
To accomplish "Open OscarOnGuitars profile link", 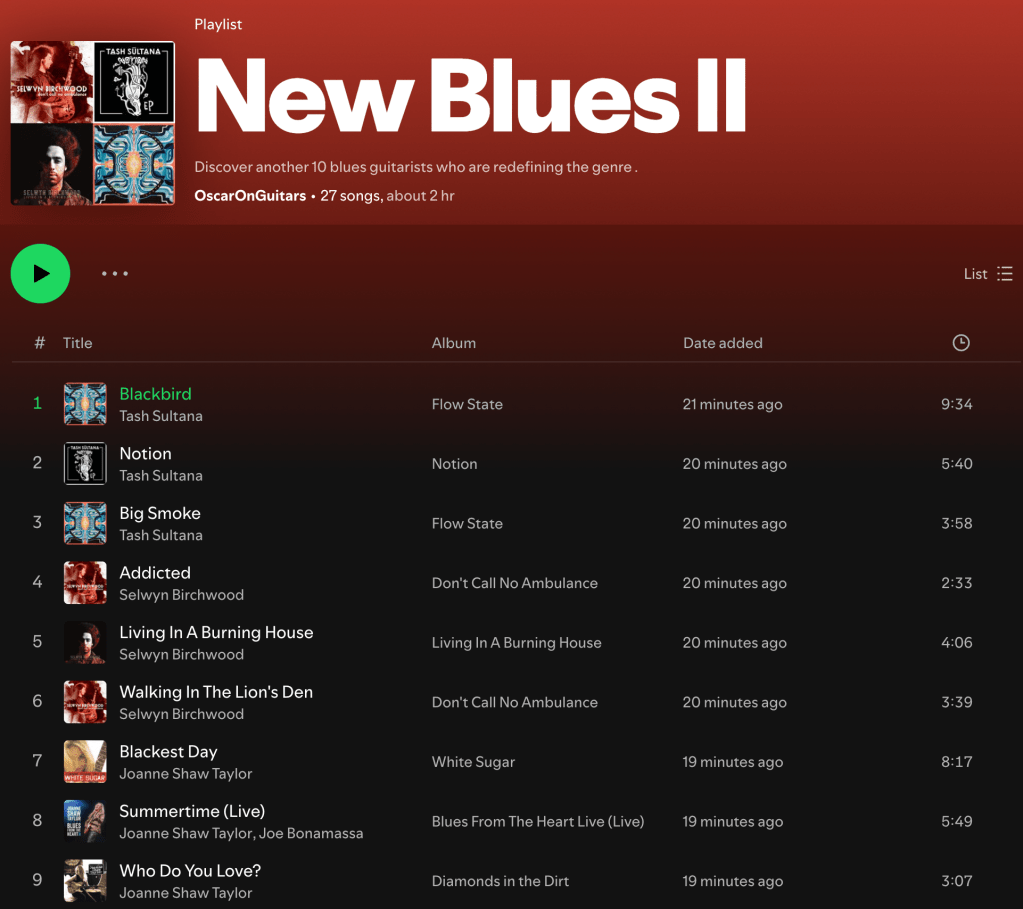I will click(250, 196).
